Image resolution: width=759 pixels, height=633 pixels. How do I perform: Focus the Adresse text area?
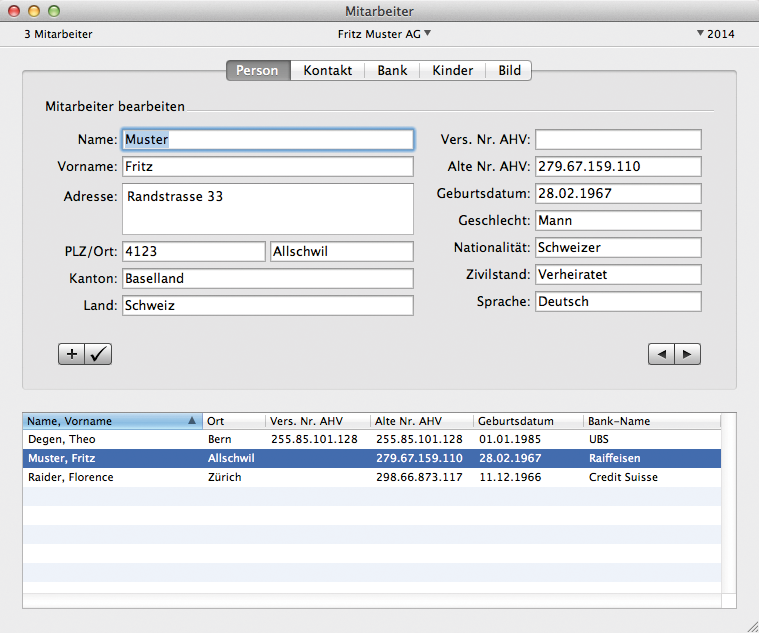pos(267,208)
